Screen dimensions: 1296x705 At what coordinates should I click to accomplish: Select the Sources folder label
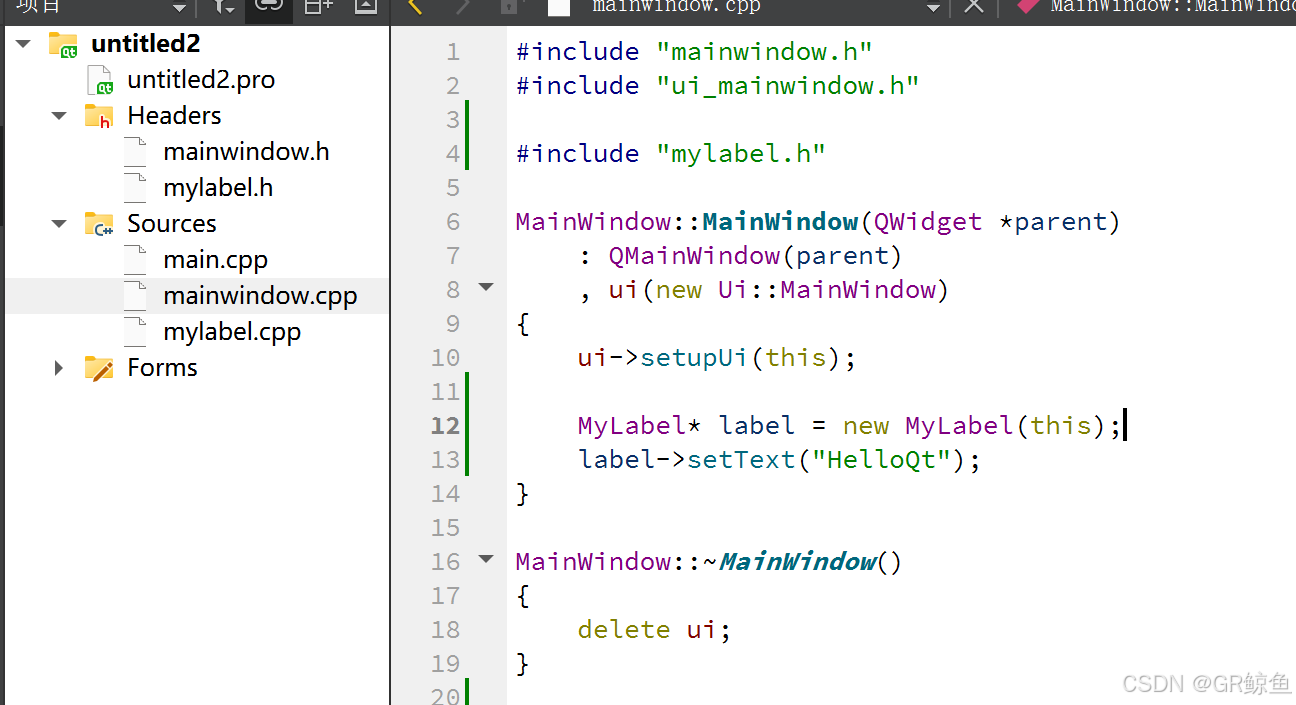[x=172, y=224]
